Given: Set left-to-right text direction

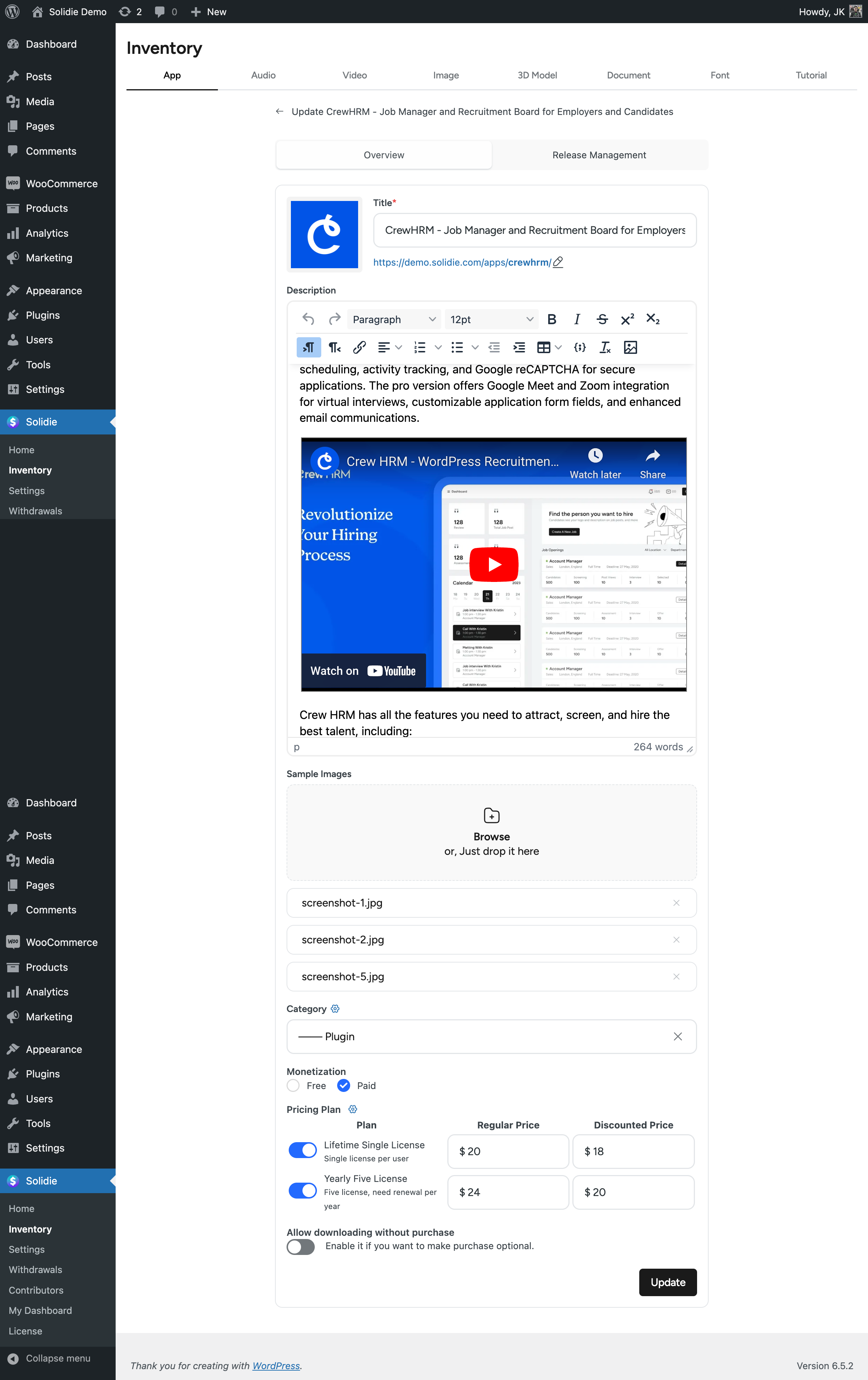Looking at the screenshot, I should 309,347.
